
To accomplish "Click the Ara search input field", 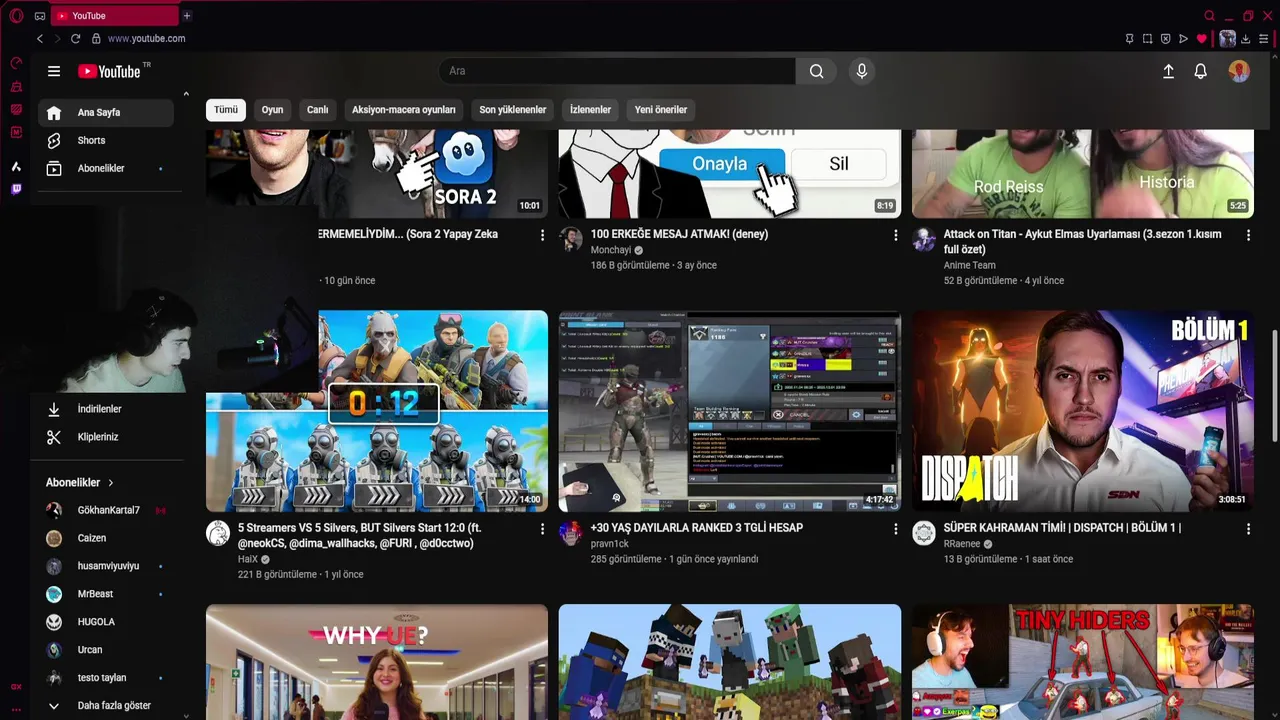I will pos(617,71).
